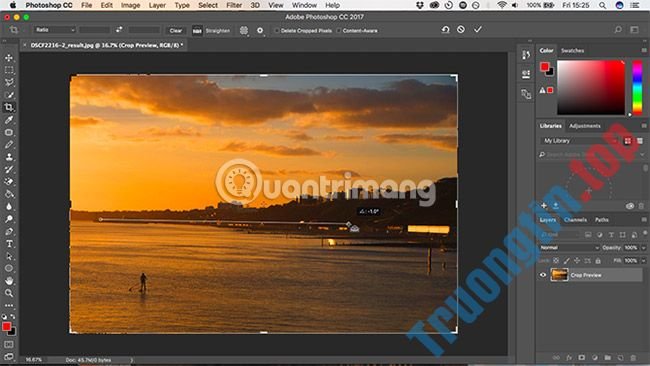The image size is (650, 366).
Task: Add layer style fx icon
Action: [569, 357]
